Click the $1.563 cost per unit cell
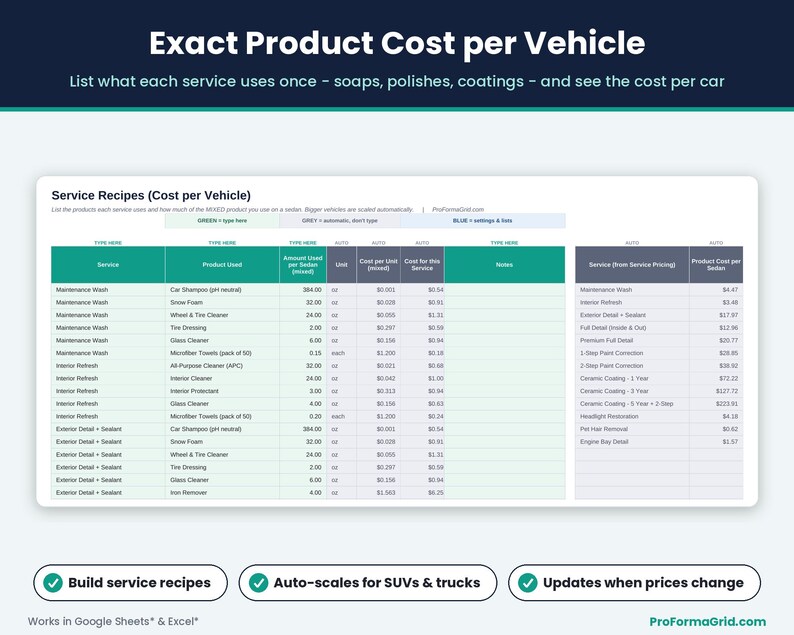 coord(378,493)
